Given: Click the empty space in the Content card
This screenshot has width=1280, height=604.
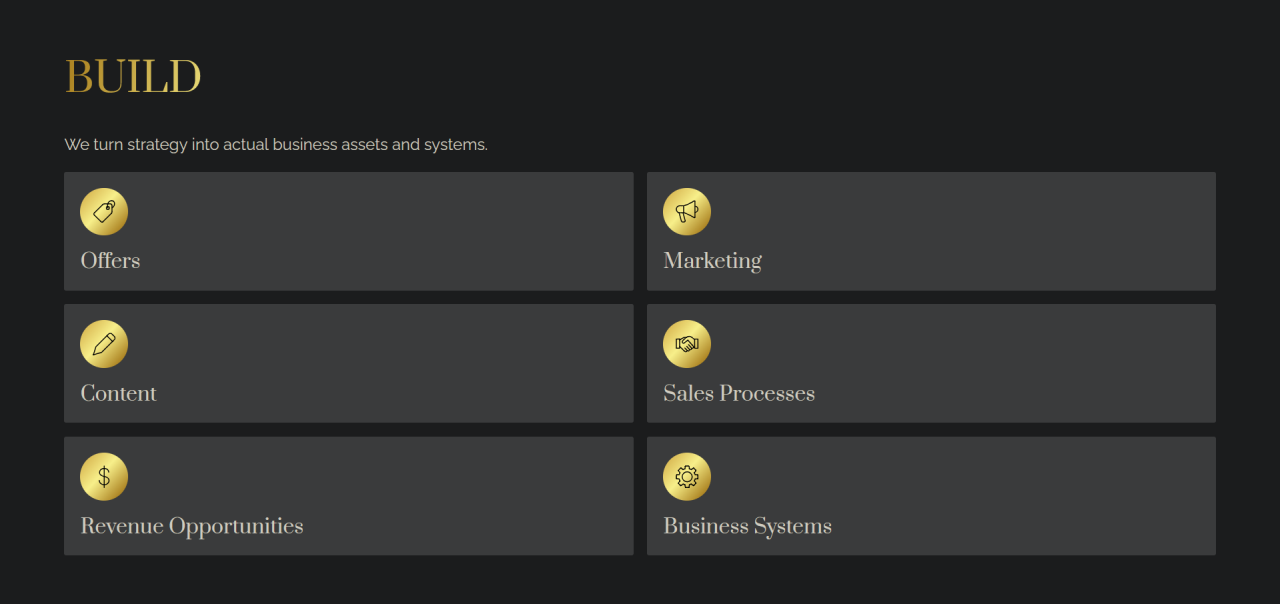Looking at the screenshot, I should 400,363.
